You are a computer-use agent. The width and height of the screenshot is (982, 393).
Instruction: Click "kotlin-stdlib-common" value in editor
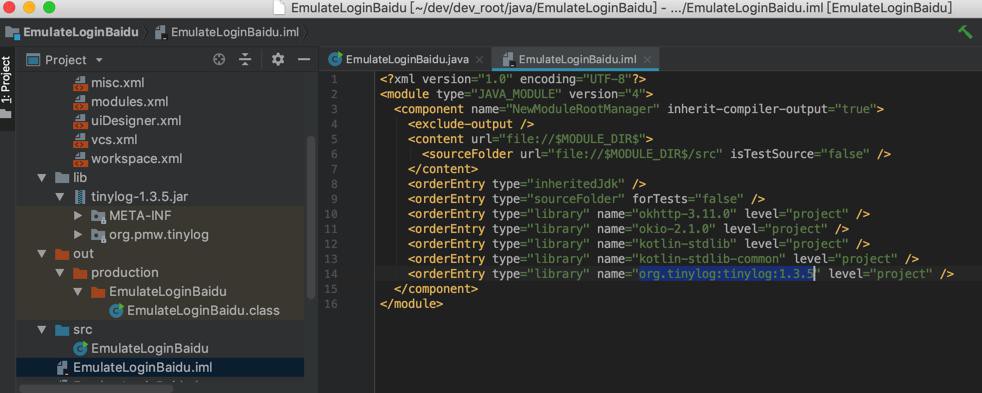pos(708,259)
